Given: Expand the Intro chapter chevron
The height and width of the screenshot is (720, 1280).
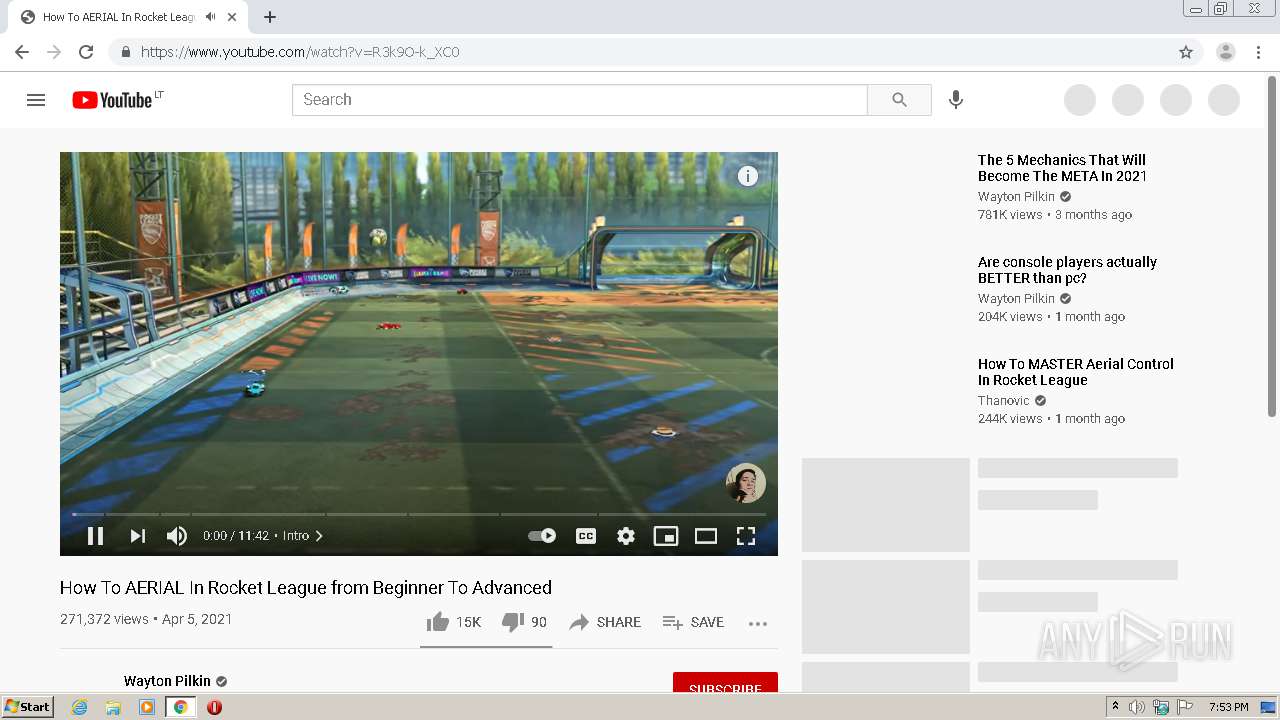Looking at the screenshot, I should coord(319,536).
